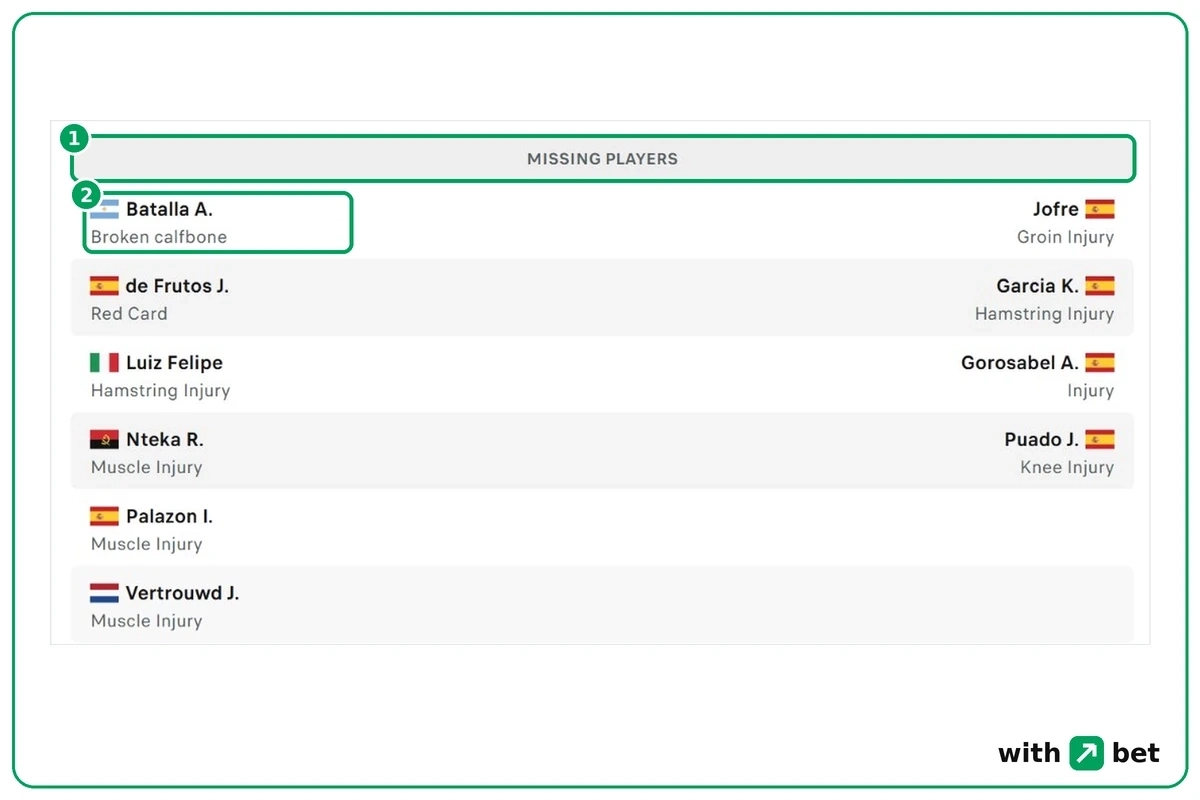
Task: Click the Angola flag beside Nteka R.
Action: click(104, 440)
